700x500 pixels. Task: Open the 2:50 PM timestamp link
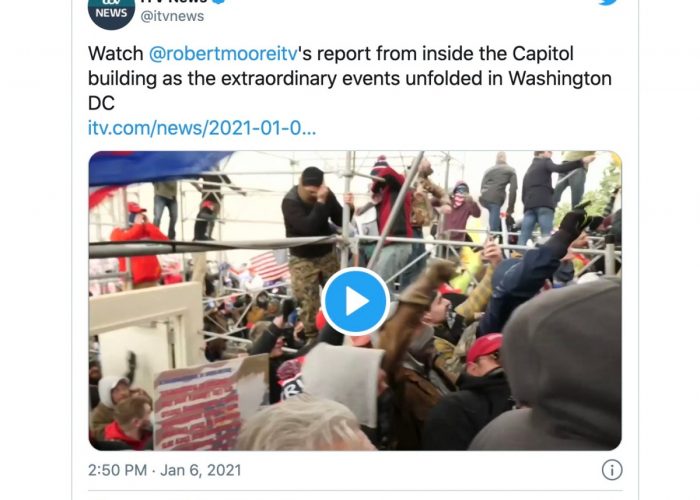pos(117,470)
